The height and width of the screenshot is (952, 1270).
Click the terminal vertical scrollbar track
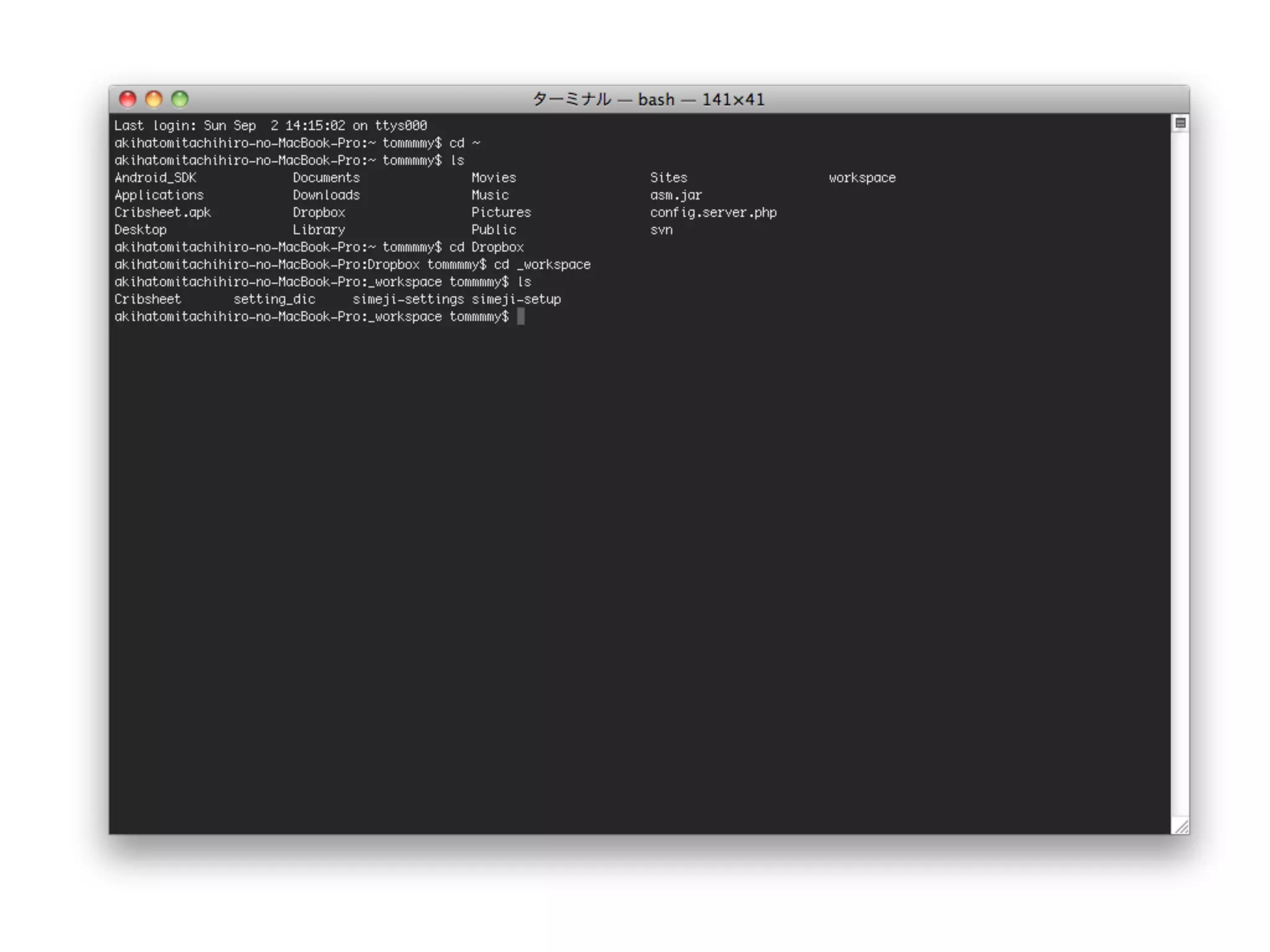point(1180,471)
